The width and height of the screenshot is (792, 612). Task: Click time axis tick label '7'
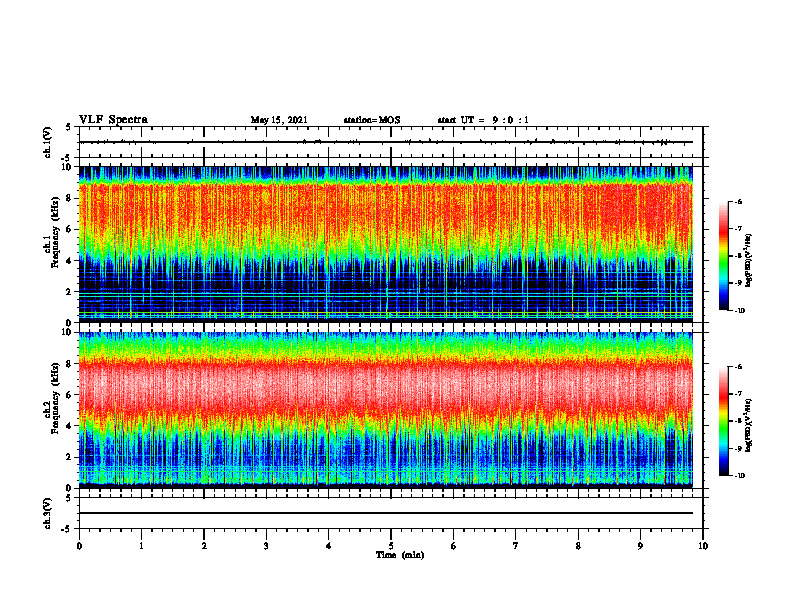516,546
